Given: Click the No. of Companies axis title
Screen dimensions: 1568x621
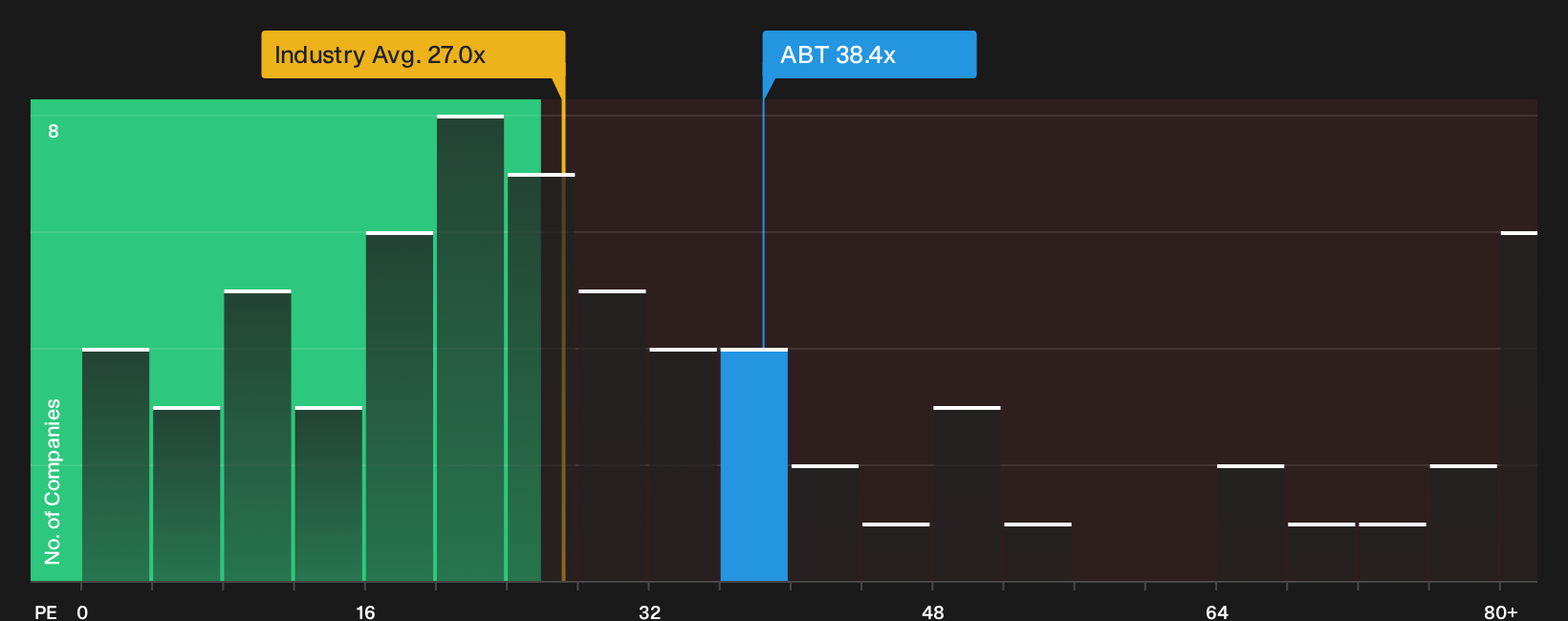Looking at the screenshot, I should (x=53, y=482).
